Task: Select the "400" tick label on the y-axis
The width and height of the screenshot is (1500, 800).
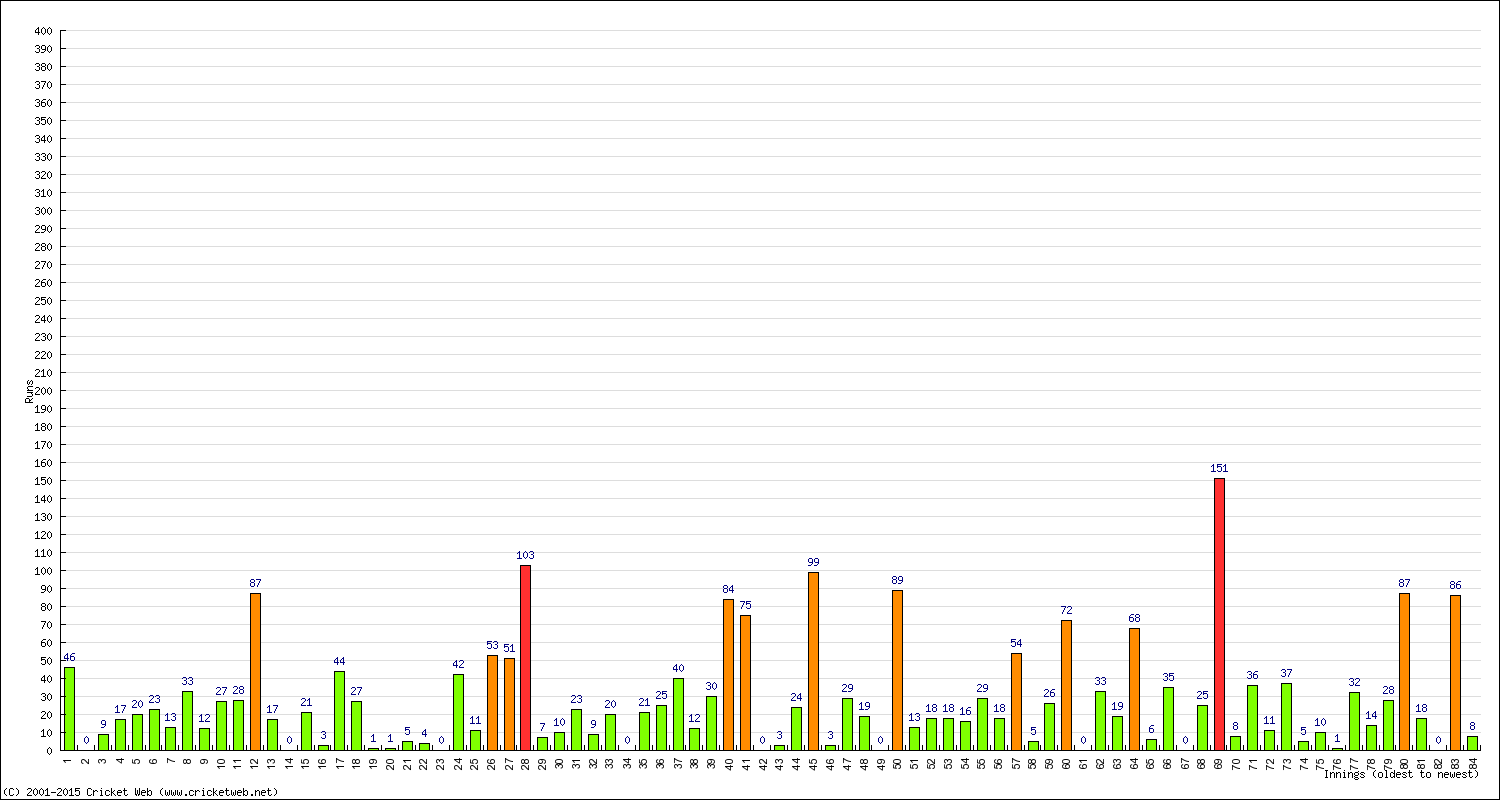Action: coord(43,31)
